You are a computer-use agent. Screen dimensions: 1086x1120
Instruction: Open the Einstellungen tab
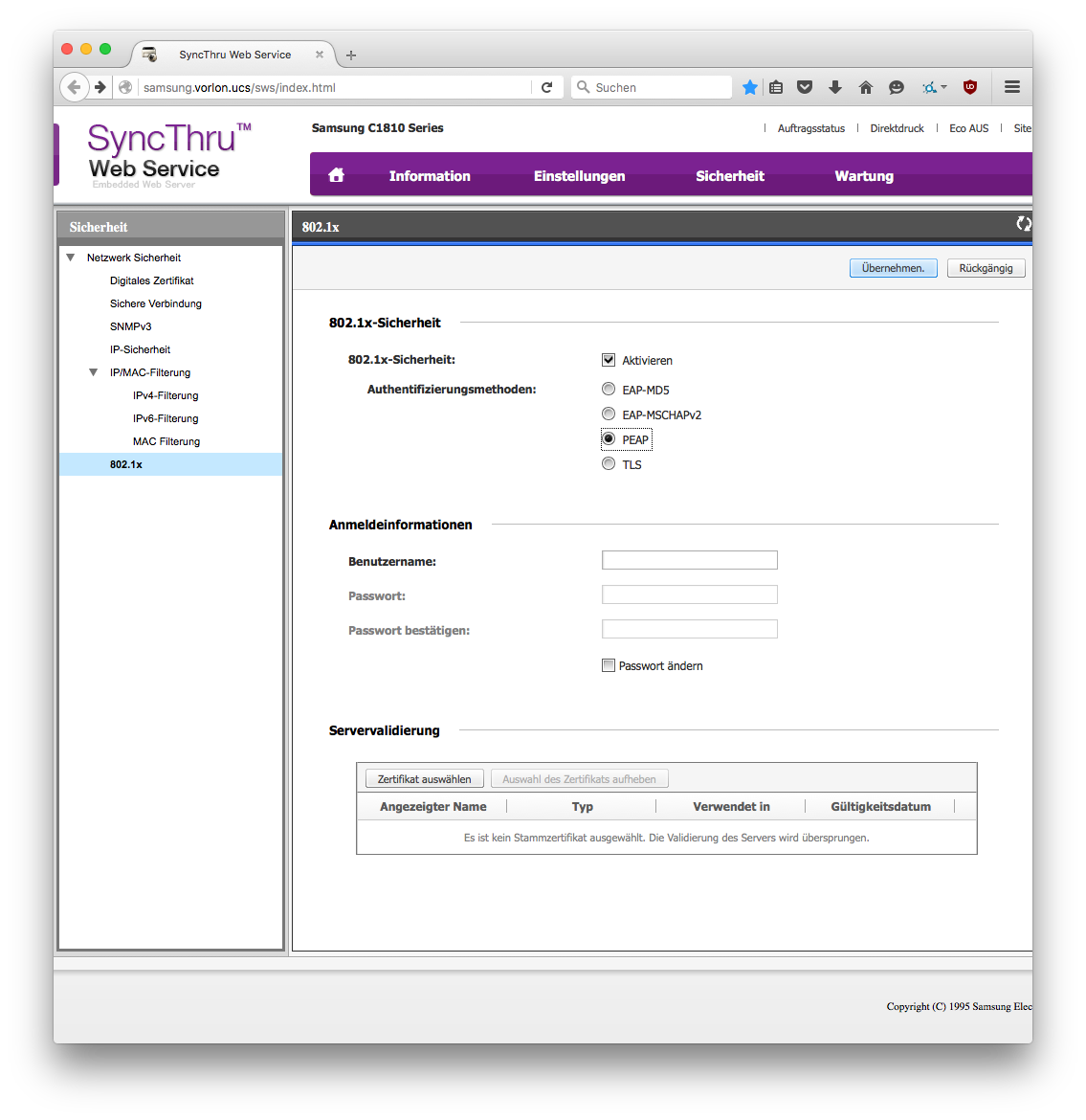click(x=579, y=176)
